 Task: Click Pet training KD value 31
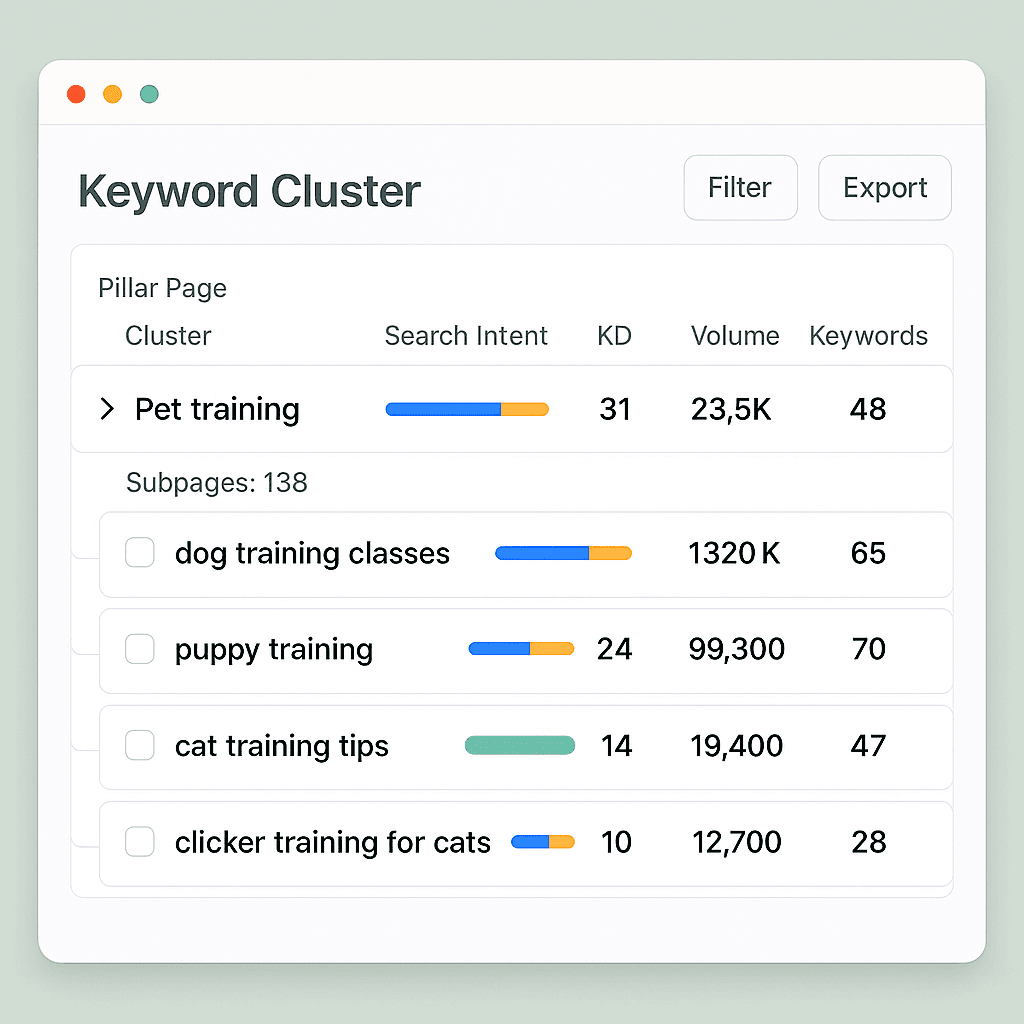[615, 409]
